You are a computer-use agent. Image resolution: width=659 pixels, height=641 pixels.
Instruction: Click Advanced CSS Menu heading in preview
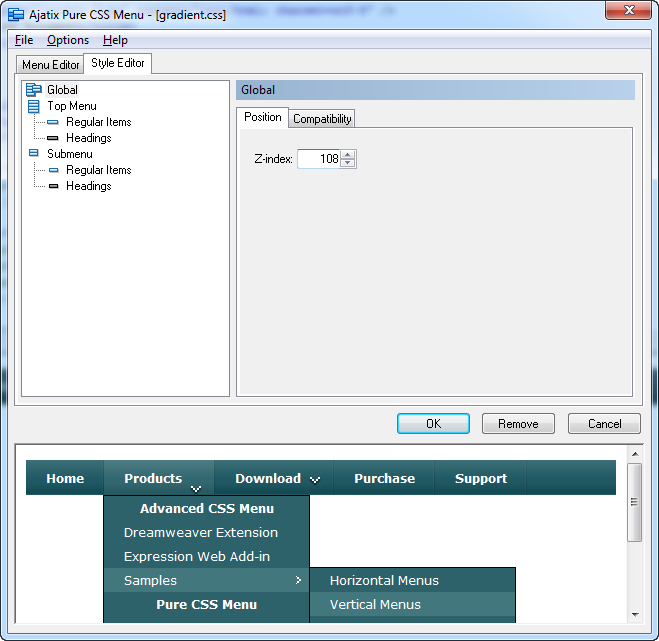tap(207, 509)
